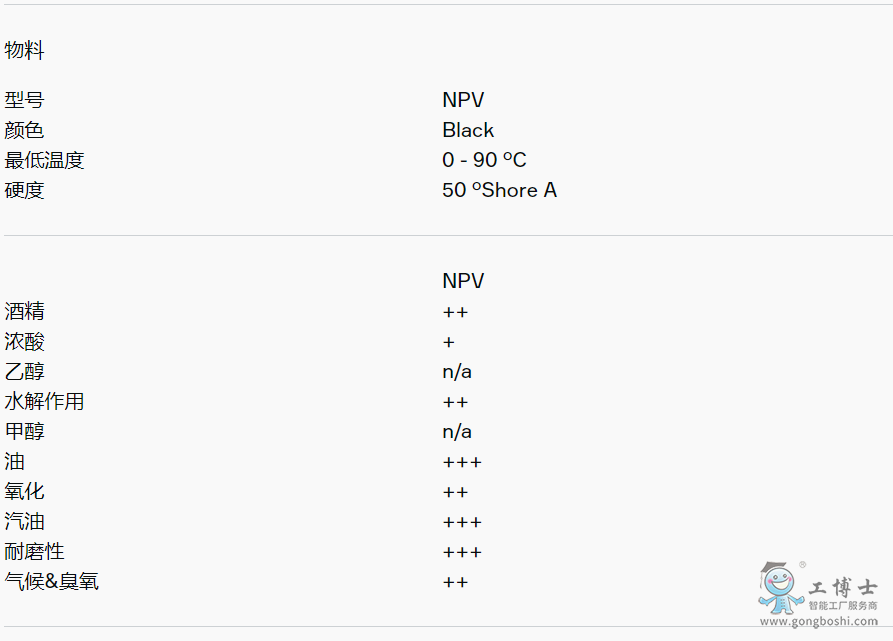Click the 耐磨性 row label
Image resolution: width=893 pixels, height=641 pixels.
coord(34,552)
